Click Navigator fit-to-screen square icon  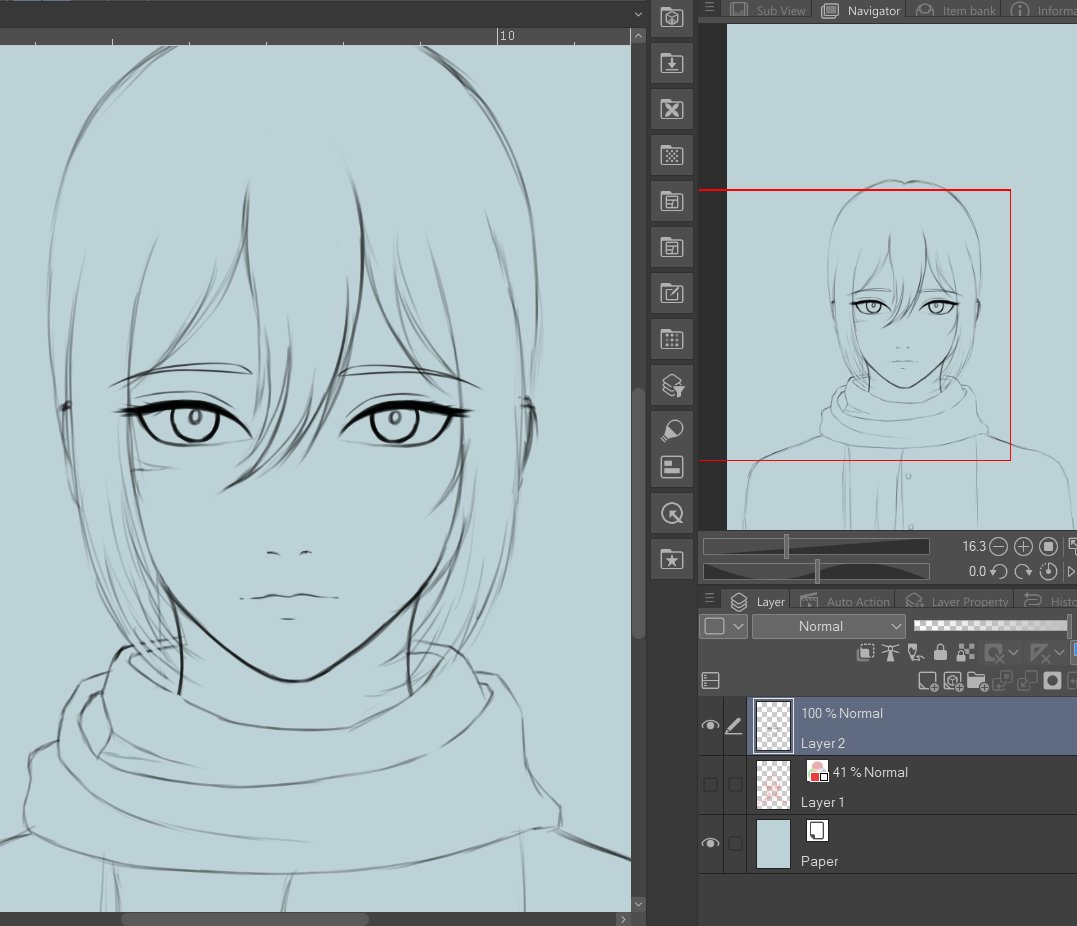coord(1048,546)
